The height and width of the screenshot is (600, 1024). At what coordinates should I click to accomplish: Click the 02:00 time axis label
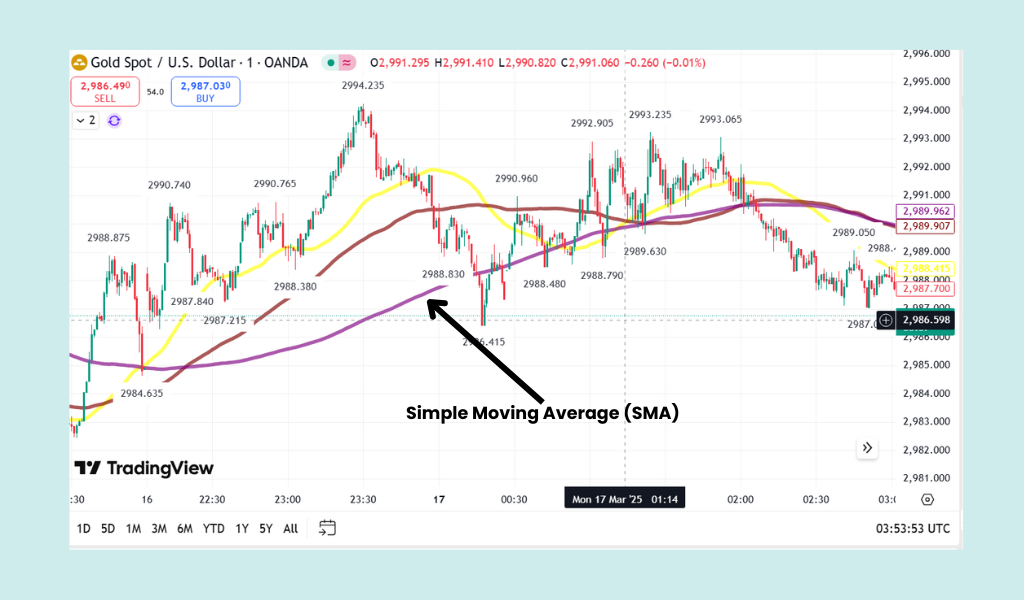(741, 499)
